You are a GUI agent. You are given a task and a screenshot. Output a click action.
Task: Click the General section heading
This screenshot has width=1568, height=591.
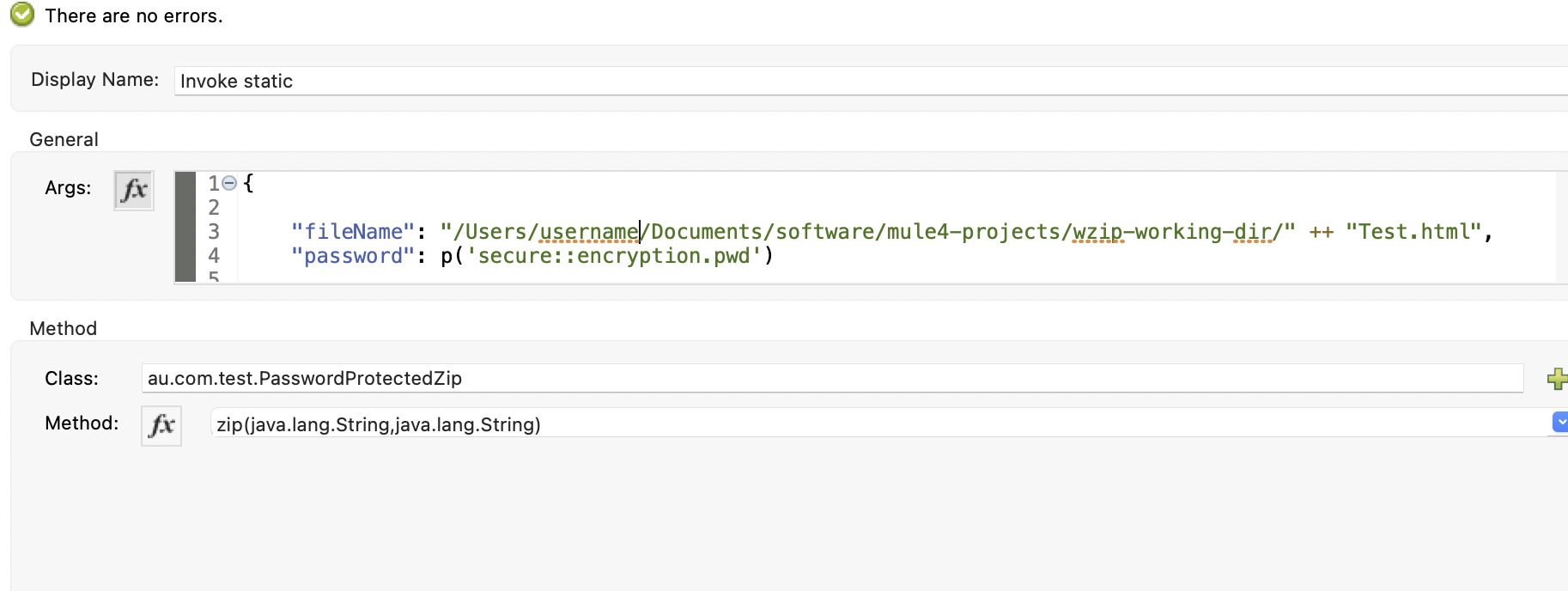click(x=64, y=139)
